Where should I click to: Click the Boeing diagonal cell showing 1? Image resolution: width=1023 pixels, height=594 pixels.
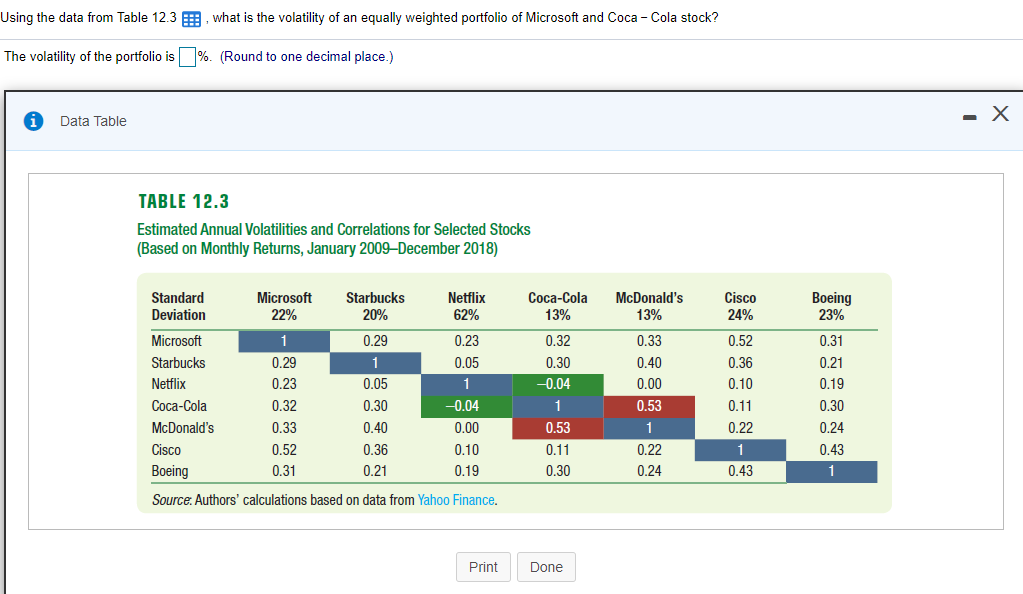coord(831,471)
